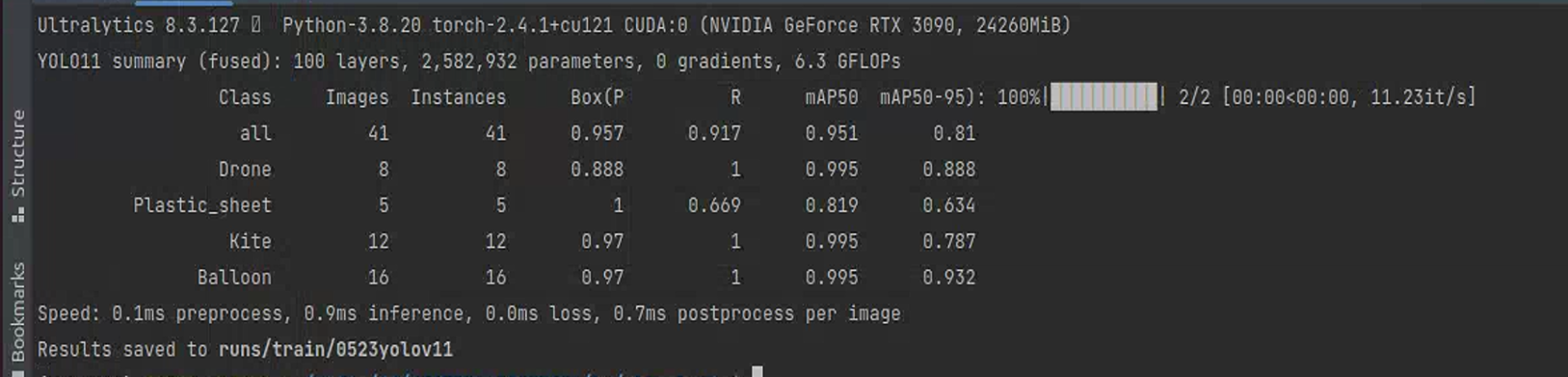Click the all-classes mAP50 value 0.951
This screenshot has width=1568, height=377.
coord(832,133)
